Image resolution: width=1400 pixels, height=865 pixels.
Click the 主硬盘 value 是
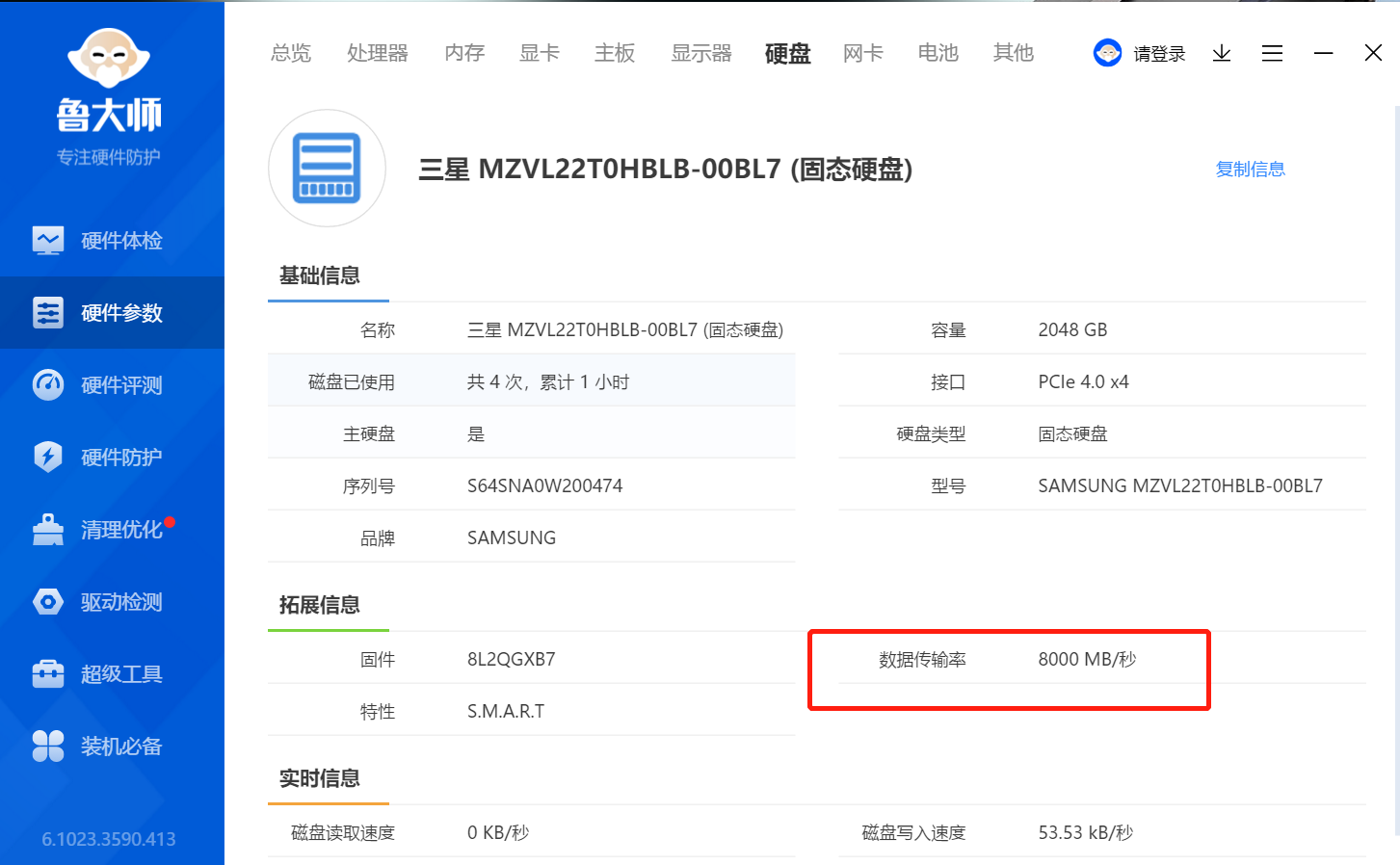476,434
